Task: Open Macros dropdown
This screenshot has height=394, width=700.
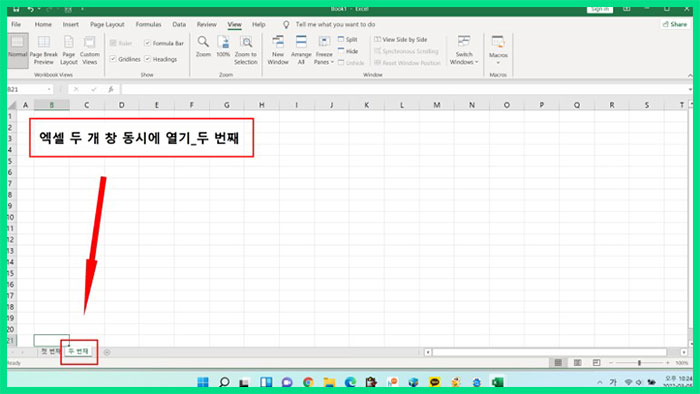Action: point(498,50)
